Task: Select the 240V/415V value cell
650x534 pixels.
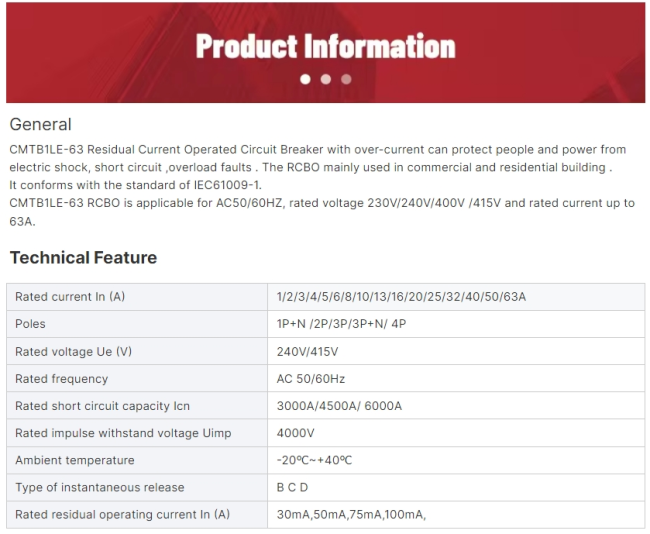Action: point(456,352)
